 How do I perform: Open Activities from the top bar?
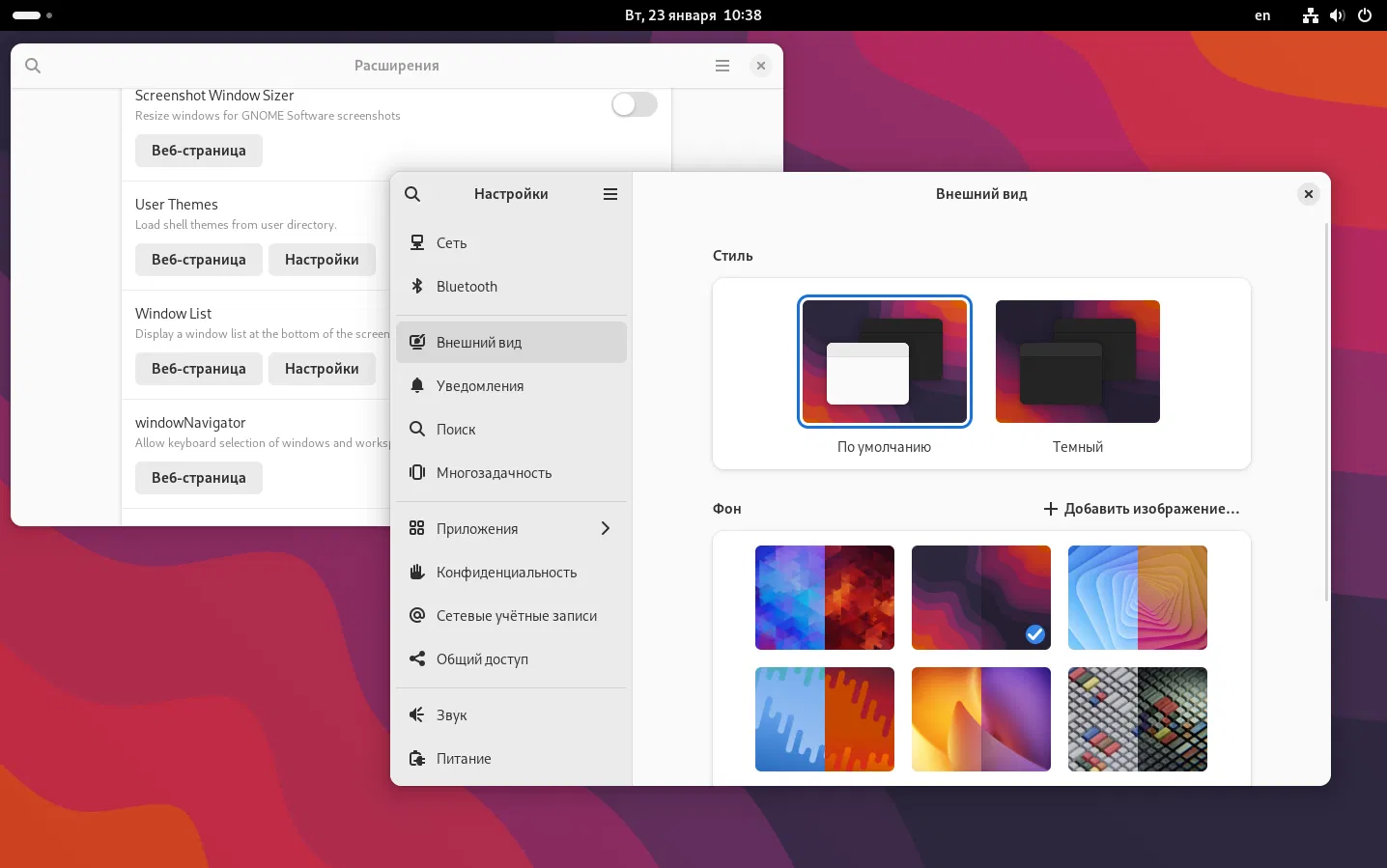[x=32, y=15]
